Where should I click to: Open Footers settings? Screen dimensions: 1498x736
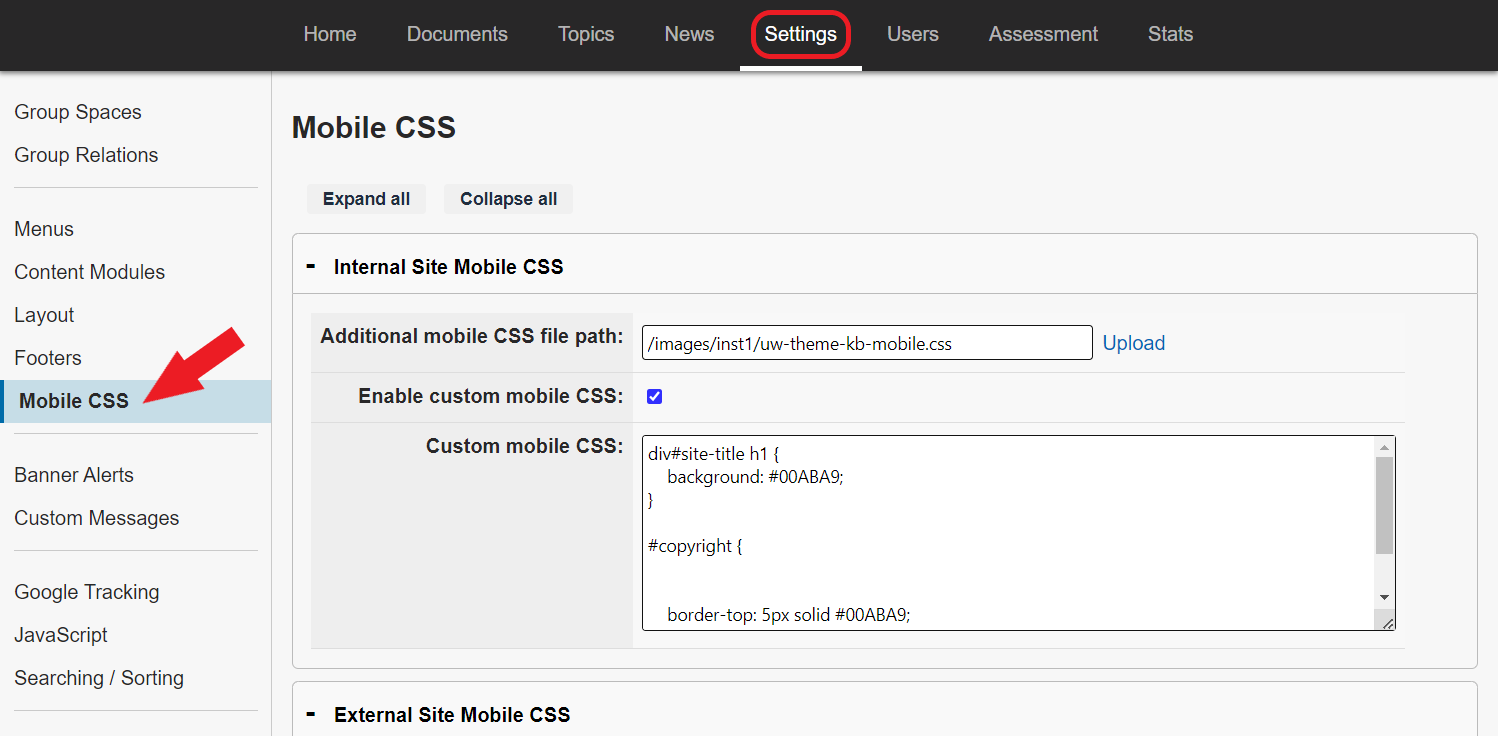point(48,358)
